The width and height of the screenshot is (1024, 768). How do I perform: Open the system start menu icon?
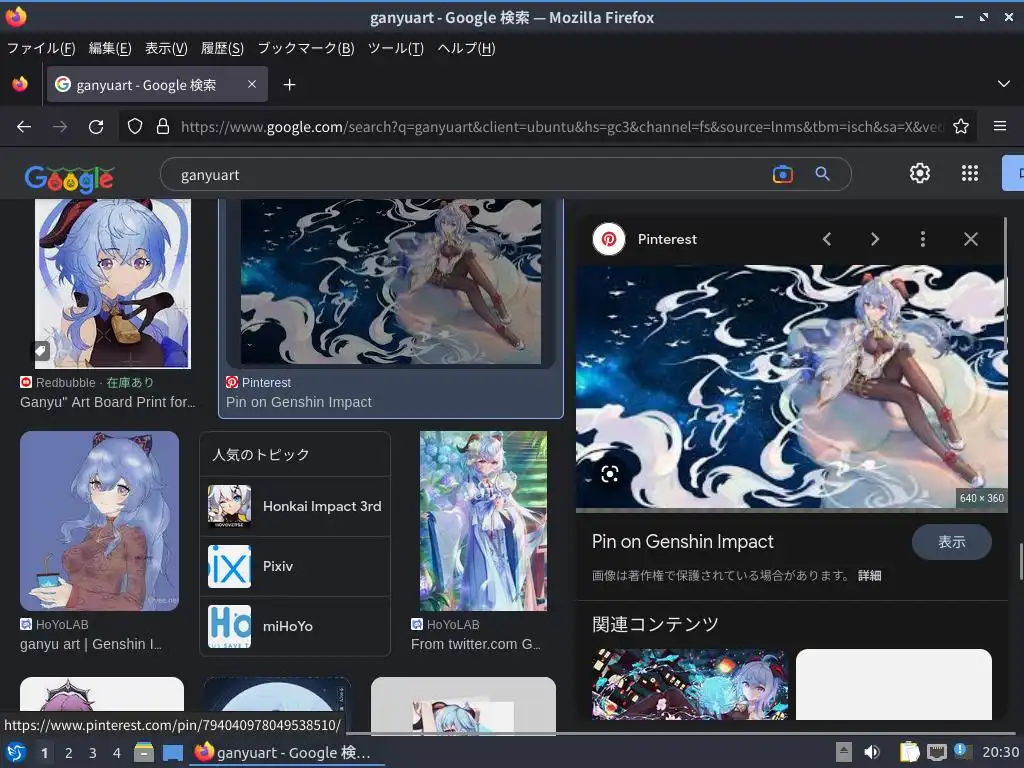(16, 752)
